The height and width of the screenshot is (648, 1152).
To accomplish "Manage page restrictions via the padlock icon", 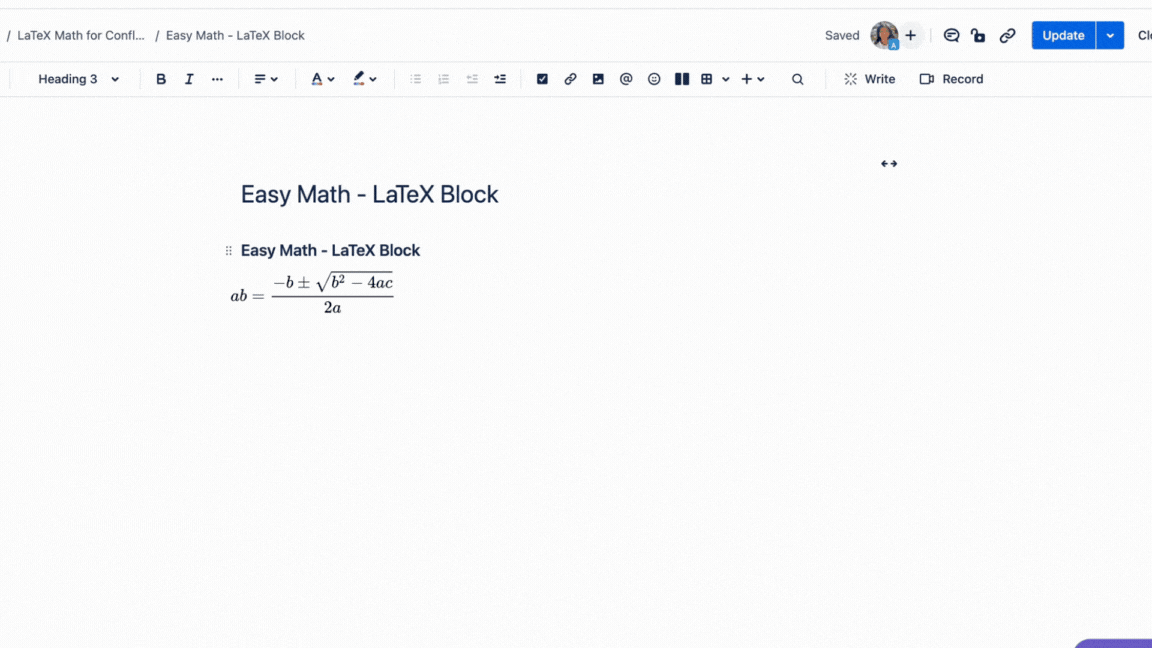I will click(x=978, y=34).
